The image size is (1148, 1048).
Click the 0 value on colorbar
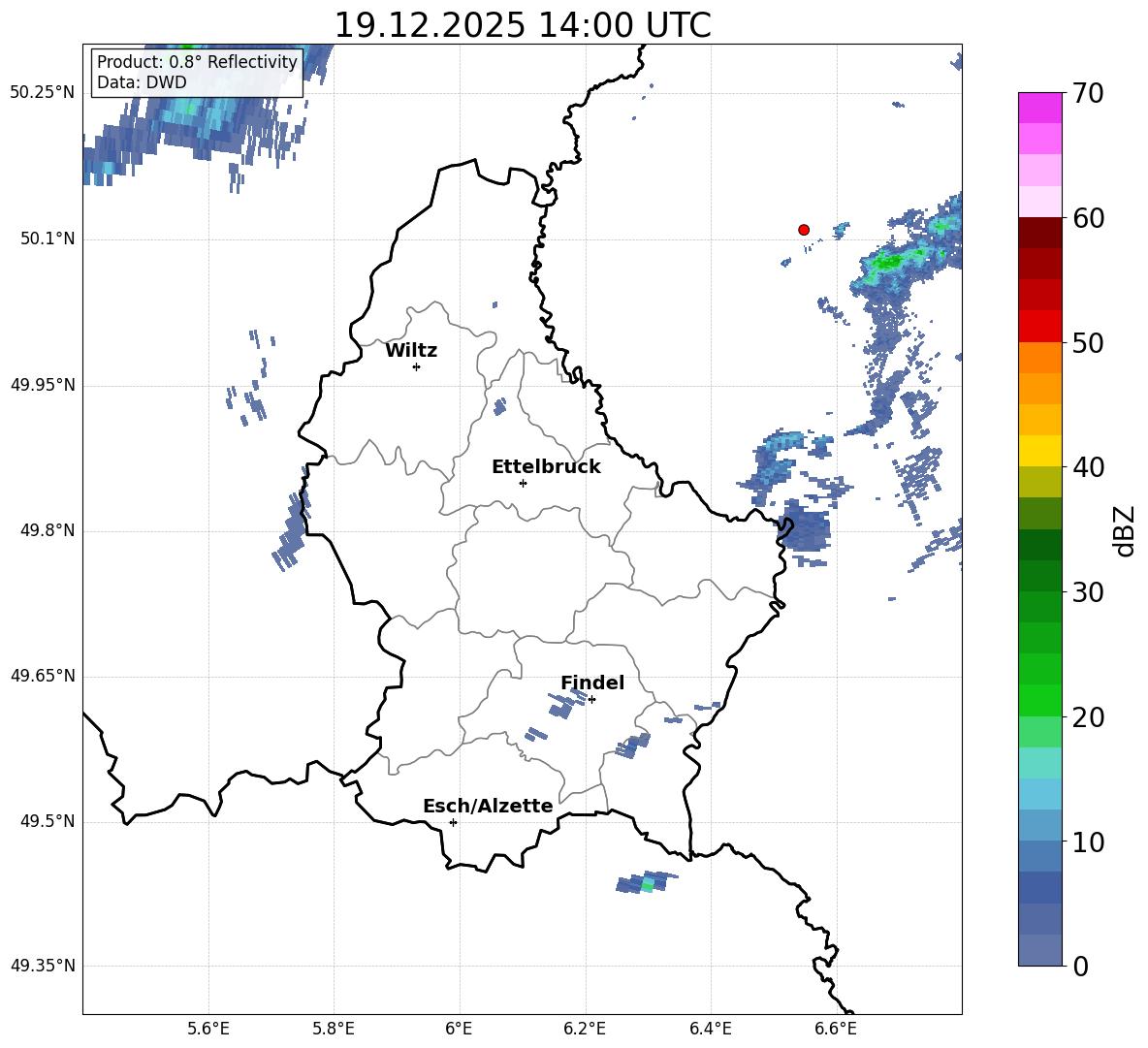[x=1080, y=966]
